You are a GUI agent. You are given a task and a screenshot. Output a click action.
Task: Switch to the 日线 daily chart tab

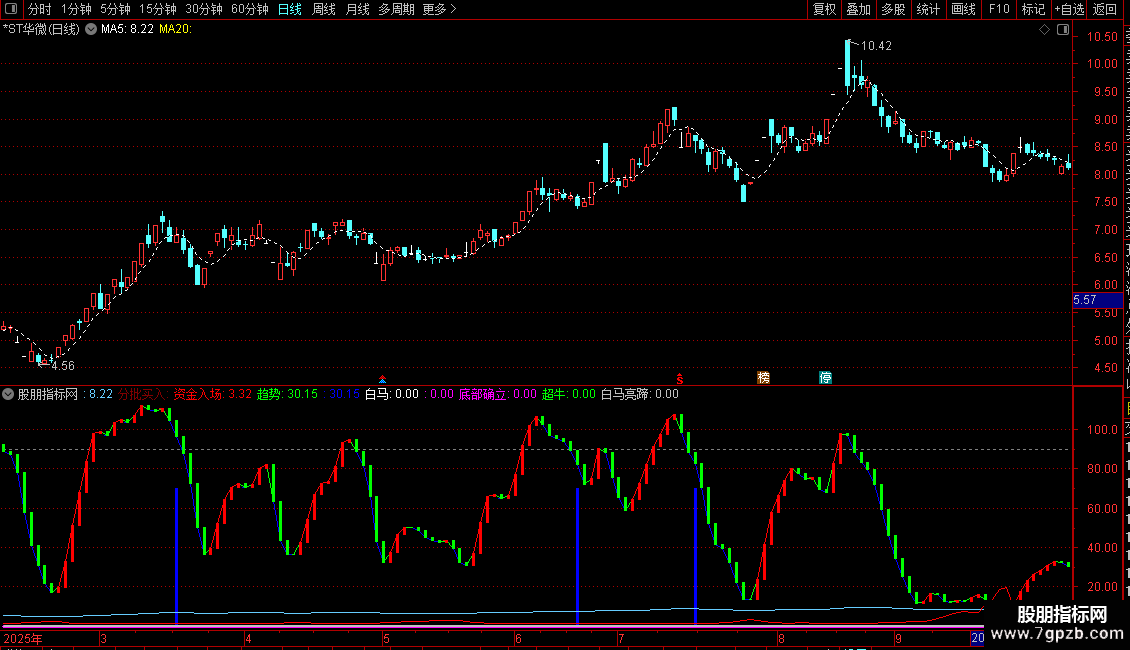(290, 9)
